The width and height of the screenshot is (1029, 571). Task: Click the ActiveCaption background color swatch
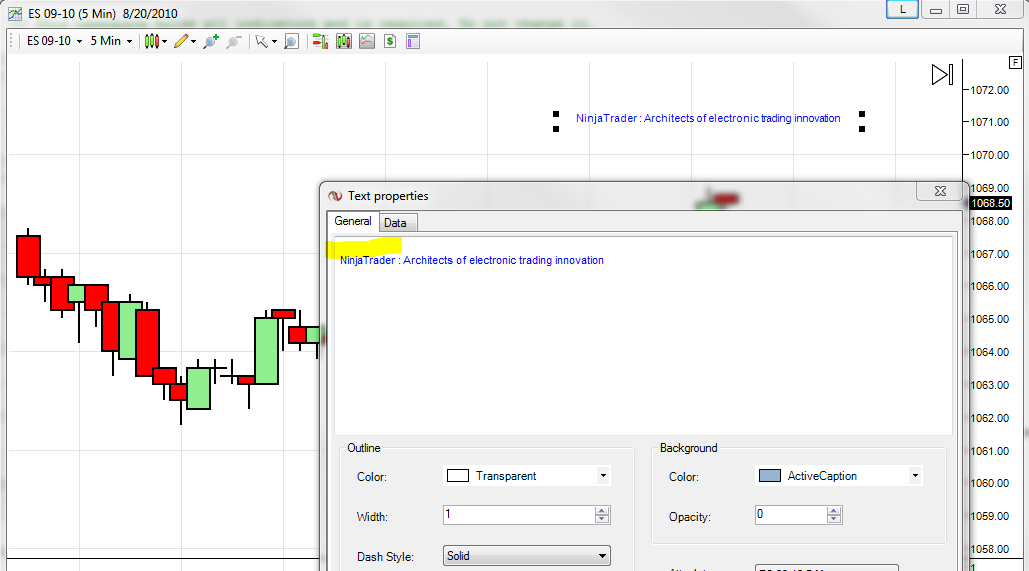point(770,476)
